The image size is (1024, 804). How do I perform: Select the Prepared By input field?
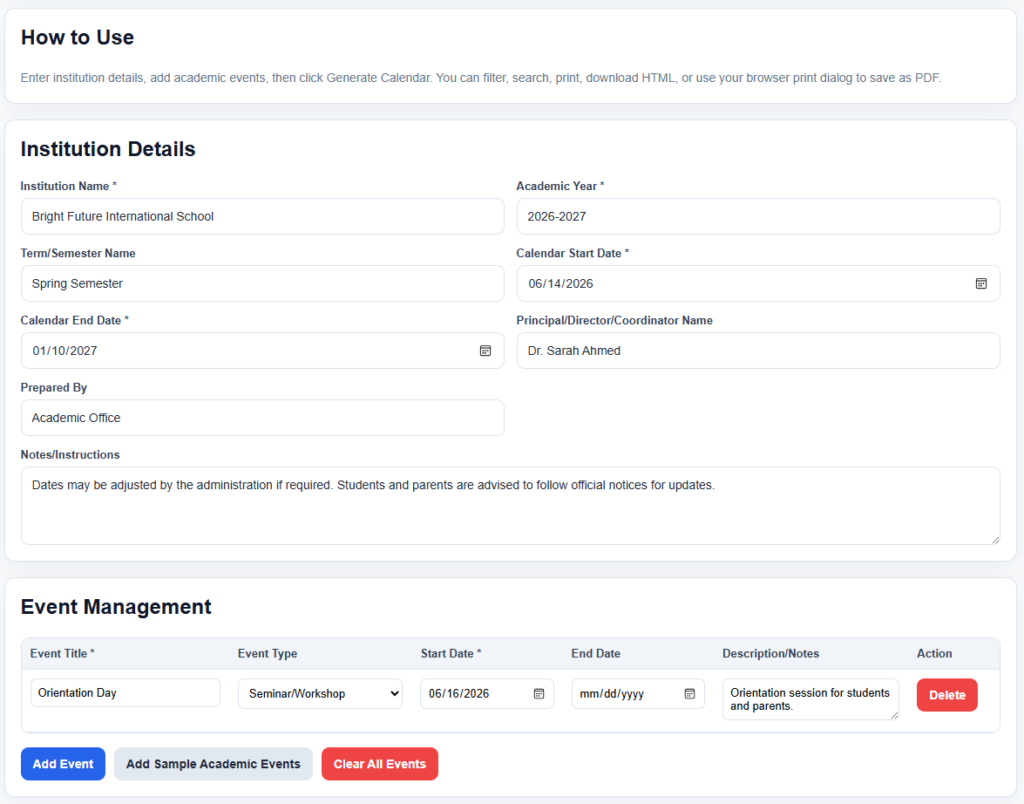tap(263, 418)
